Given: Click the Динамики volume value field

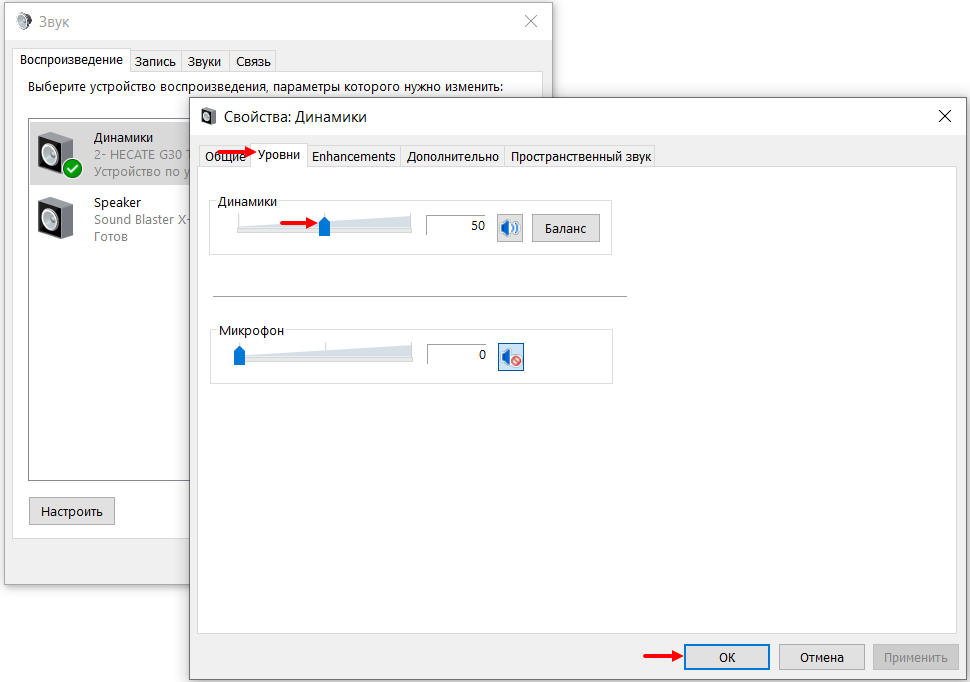Looking at the screenshot, I should point(456,226).
